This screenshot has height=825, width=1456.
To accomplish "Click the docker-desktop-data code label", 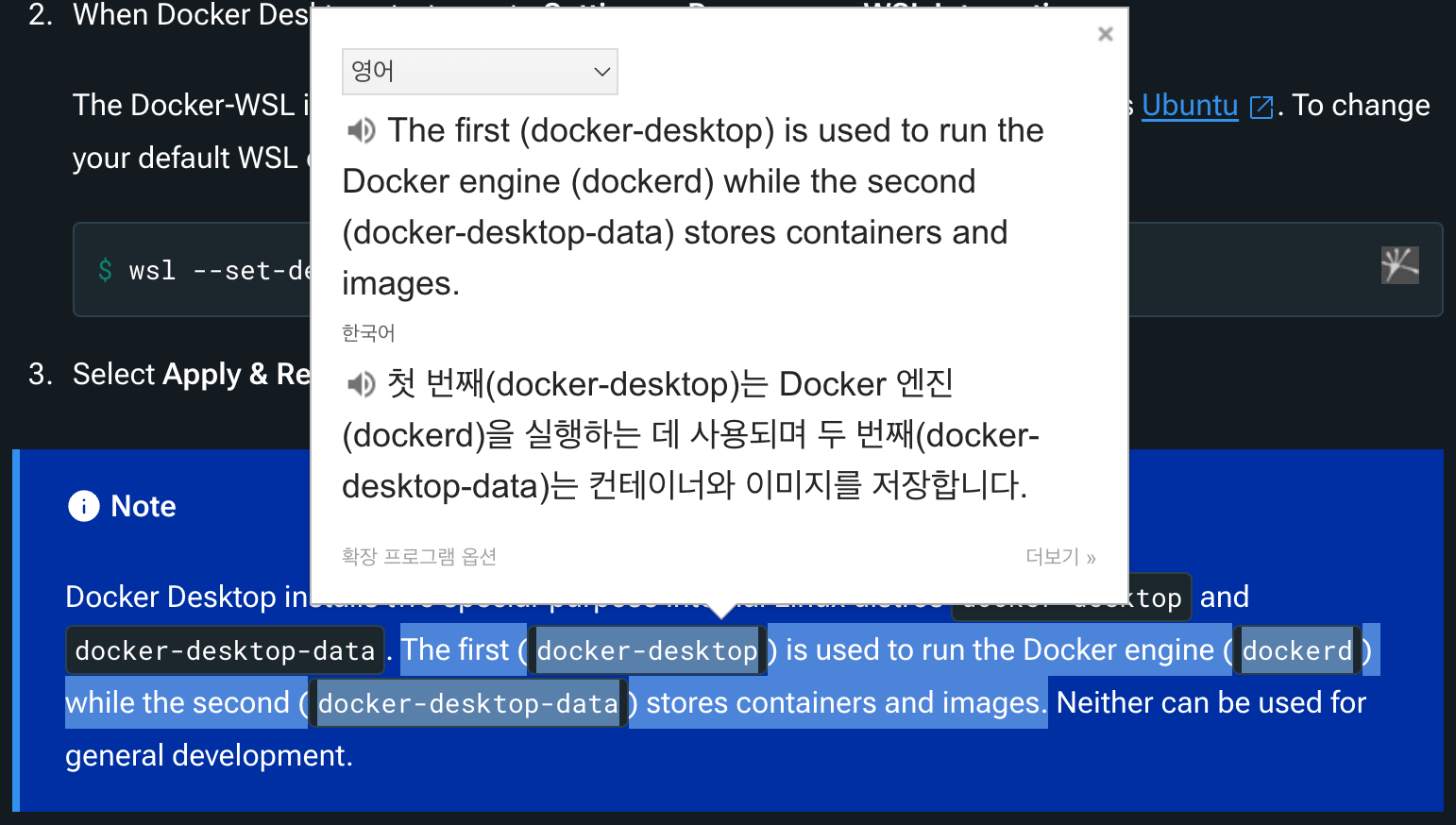I will tap(225, 650).
